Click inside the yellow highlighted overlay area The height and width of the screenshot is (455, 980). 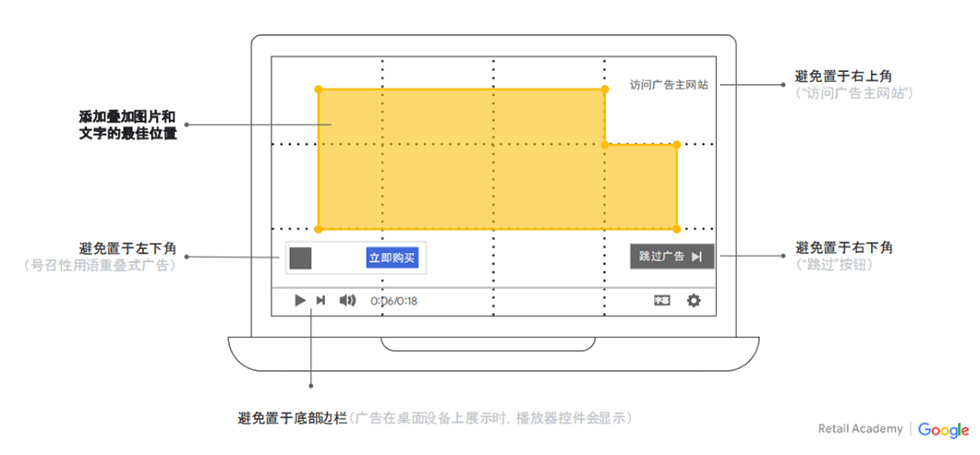coord(460,160)
